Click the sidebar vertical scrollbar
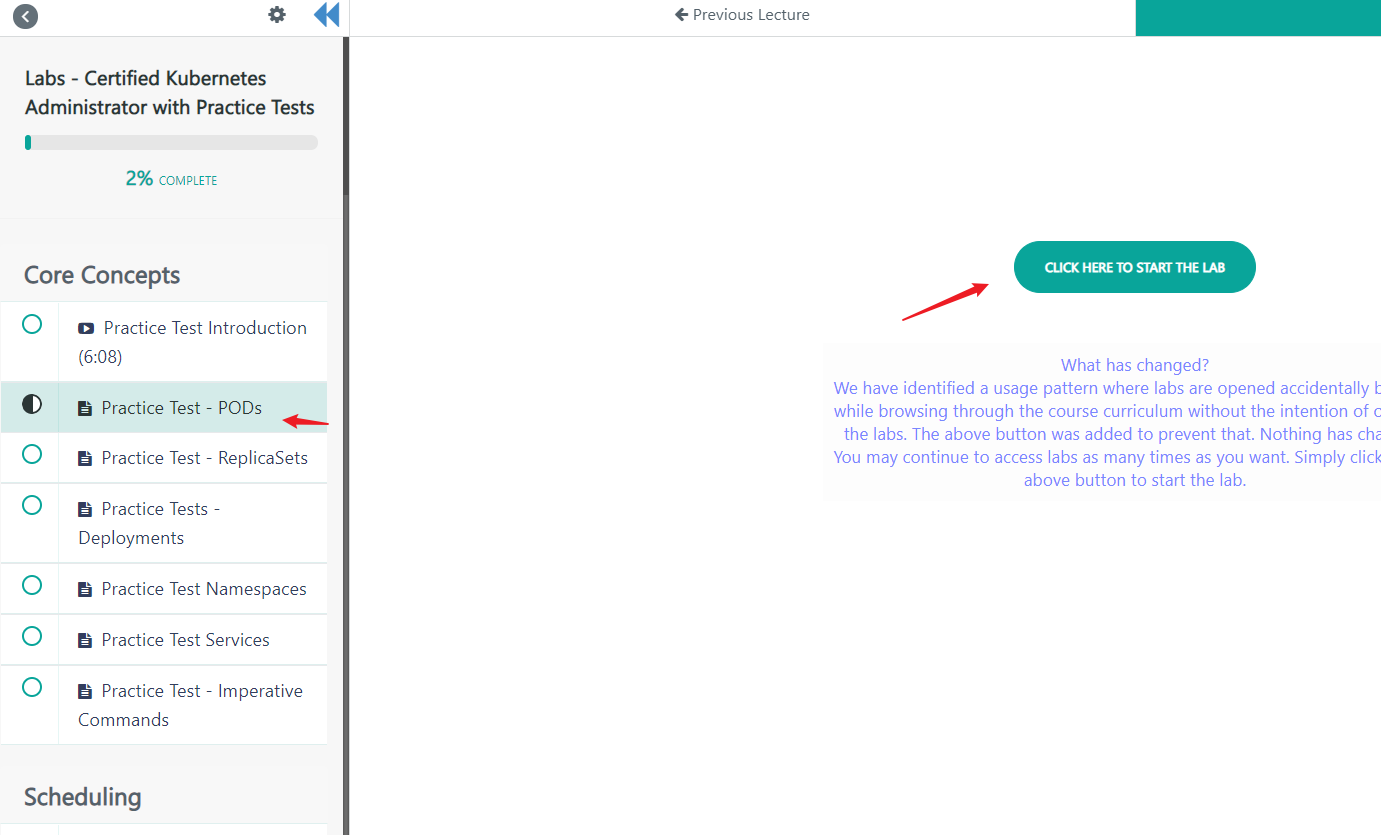The width and height of the screenshot is (1381, 835). 346,115
